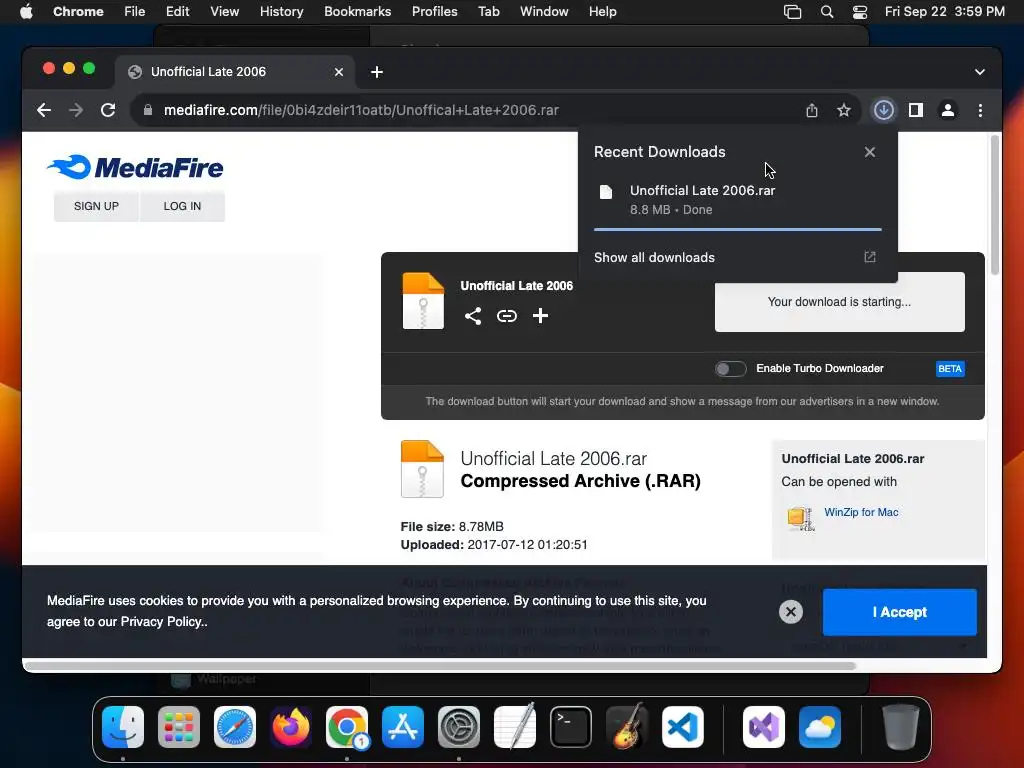Image resolution: width=1024 pixels, height=768 pixels.
Task: Click the address bar URL
Action: pos(361,110)
